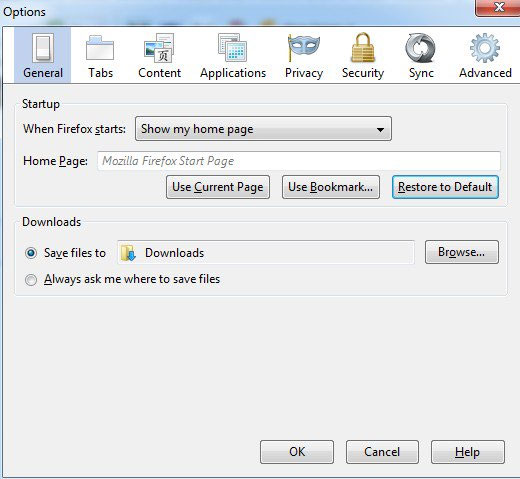Click the Use Current Page button

218,187
